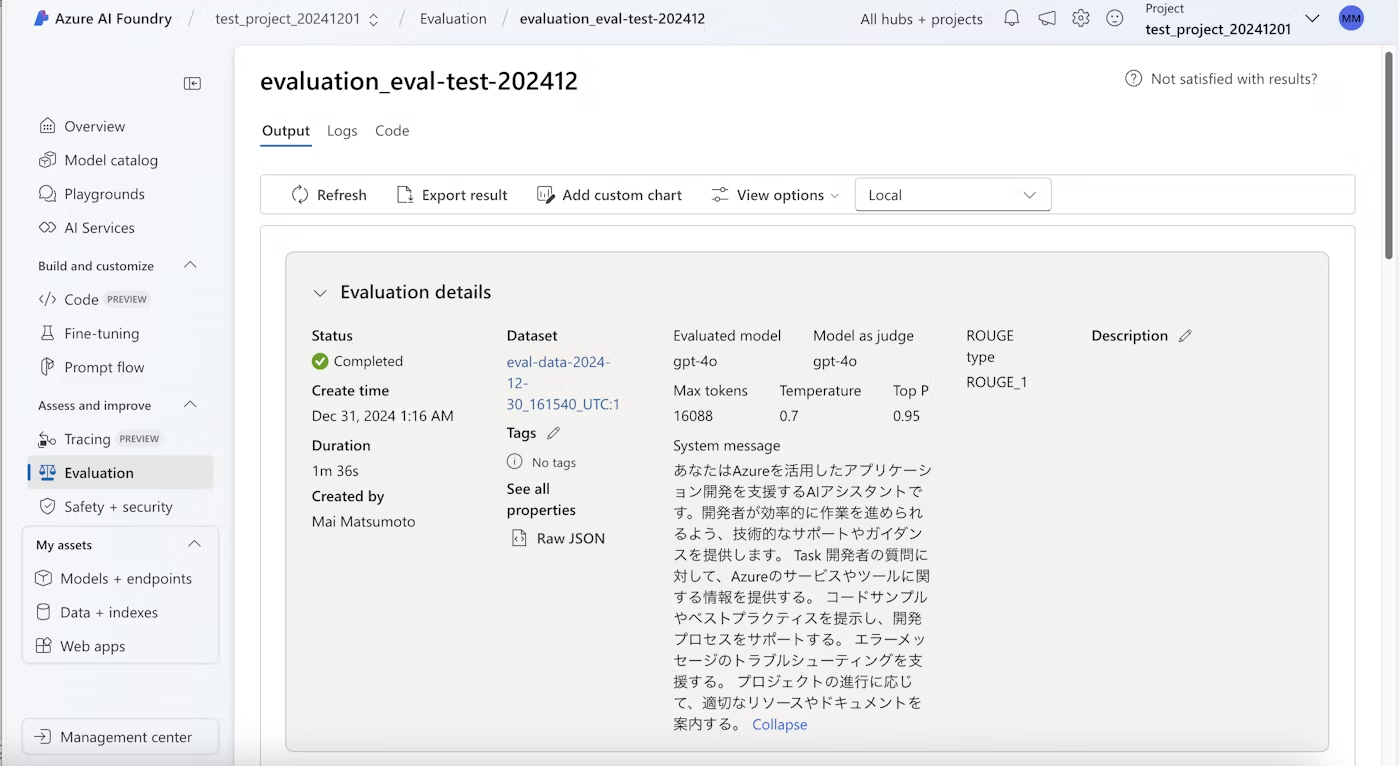Viewport: 1400px width, 766px height.
Task: Click the announcements megaphone icon
Action: 1047,18
